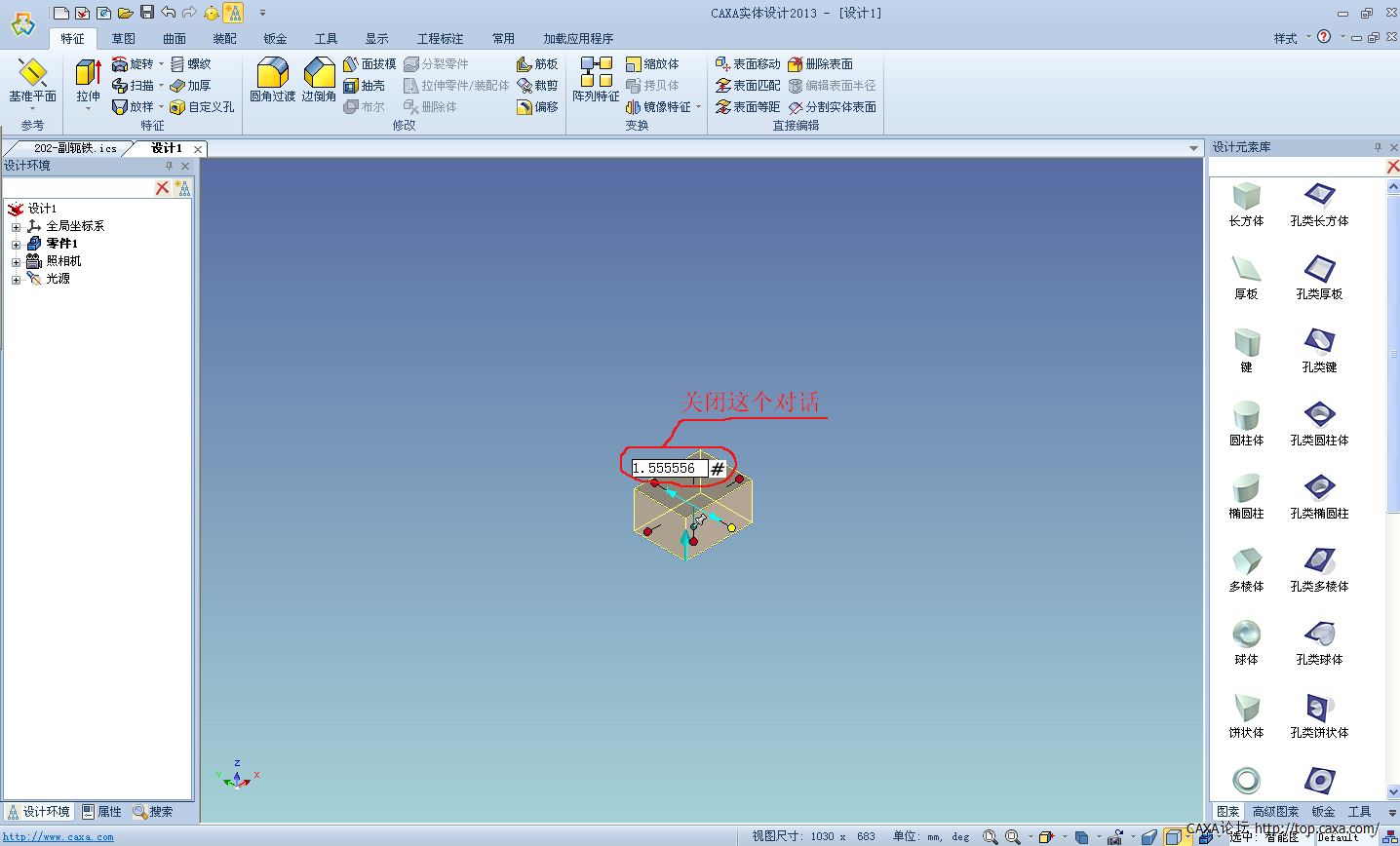Image resolution: width=1400 pixels, height=846 pixels.
Task: Use the 裁剪 trim tool
Action: coord(537,86)
